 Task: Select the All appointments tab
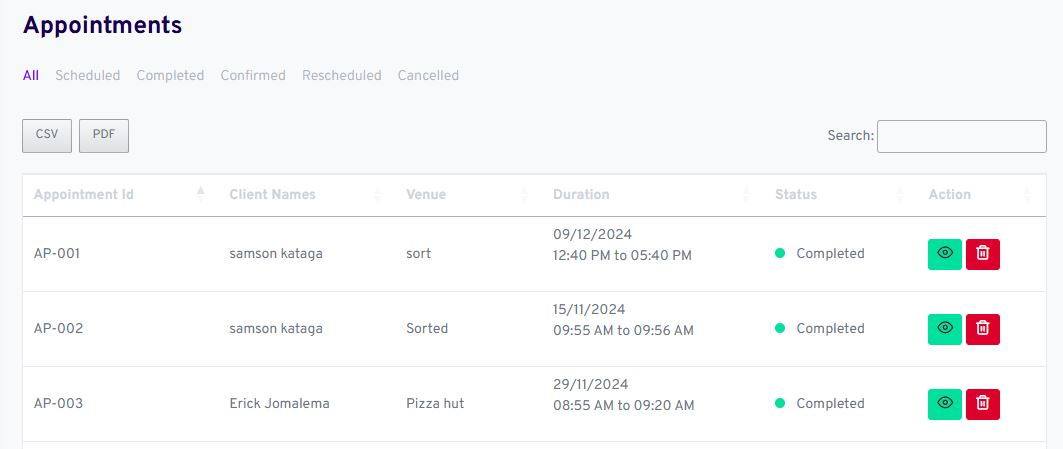31,76
